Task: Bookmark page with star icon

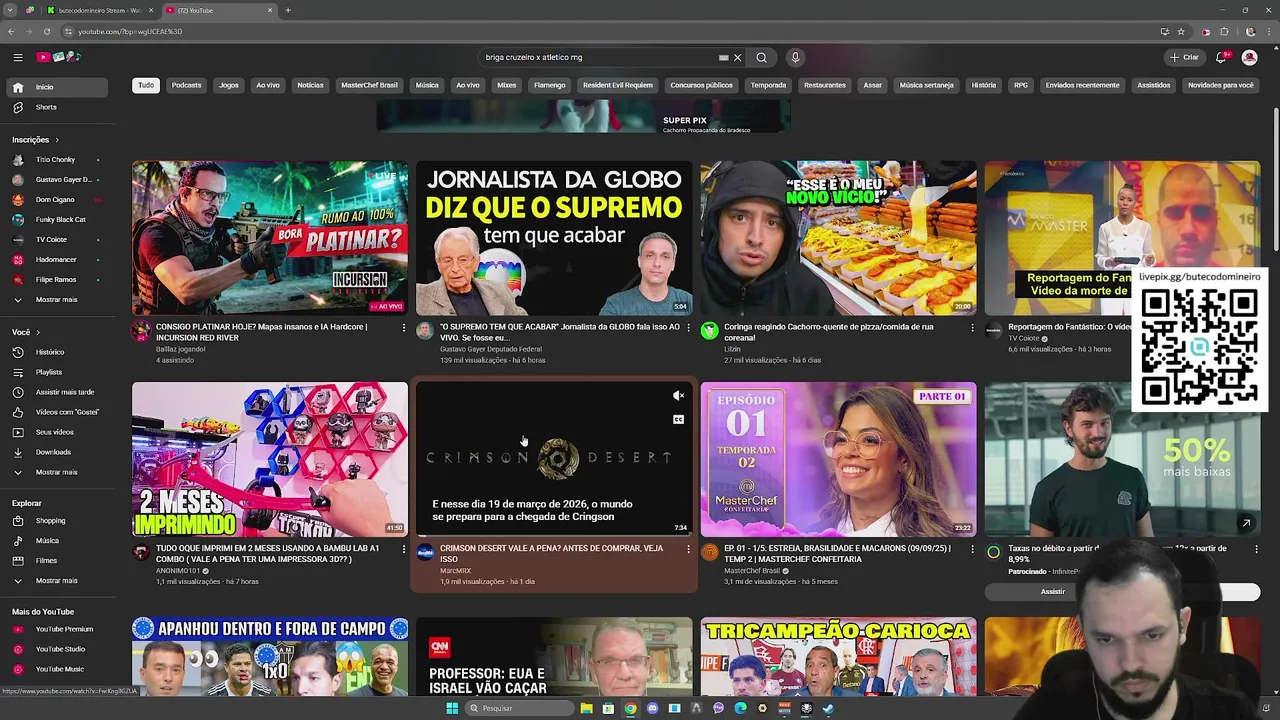Action: (x=1181, y=31)
